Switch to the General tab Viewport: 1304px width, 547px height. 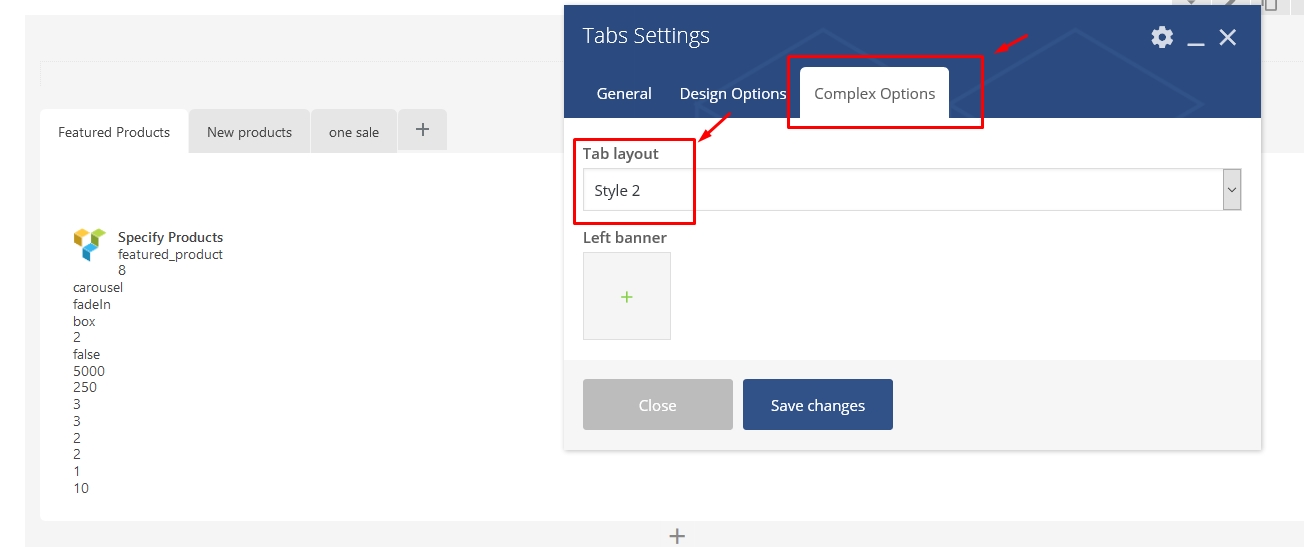point(624,94)
